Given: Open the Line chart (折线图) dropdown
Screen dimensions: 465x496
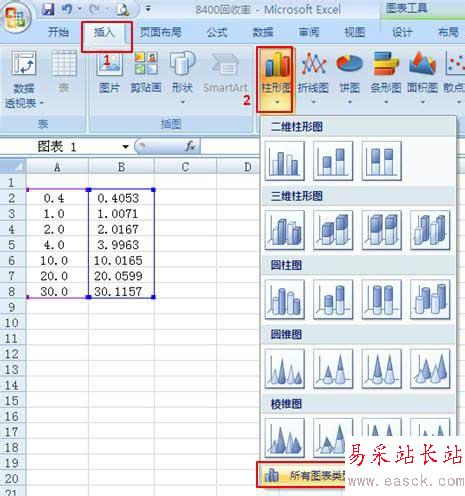Looking at the screenshot, I should 313,78.
